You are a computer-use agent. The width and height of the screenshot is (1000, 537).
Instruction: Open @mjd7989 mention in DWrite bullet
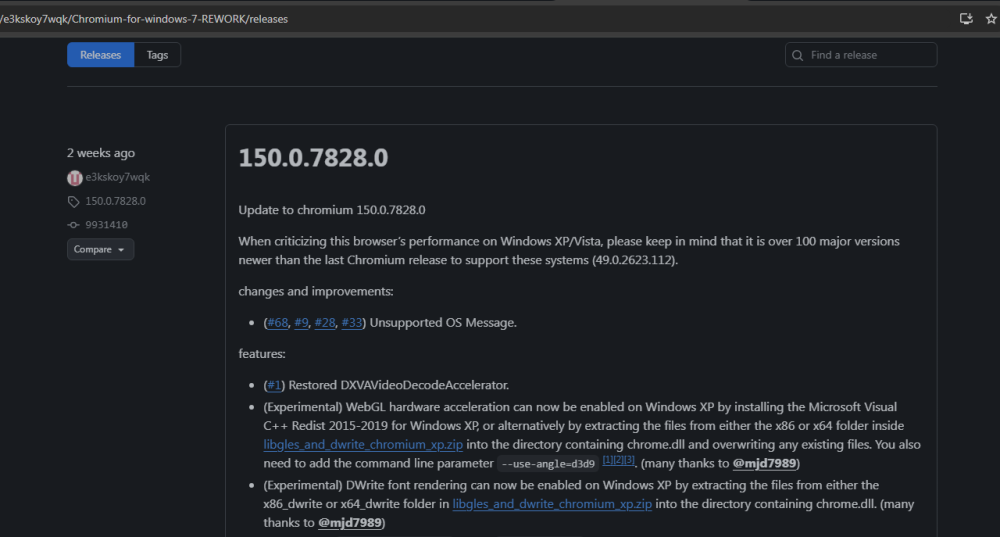[350, 523]
